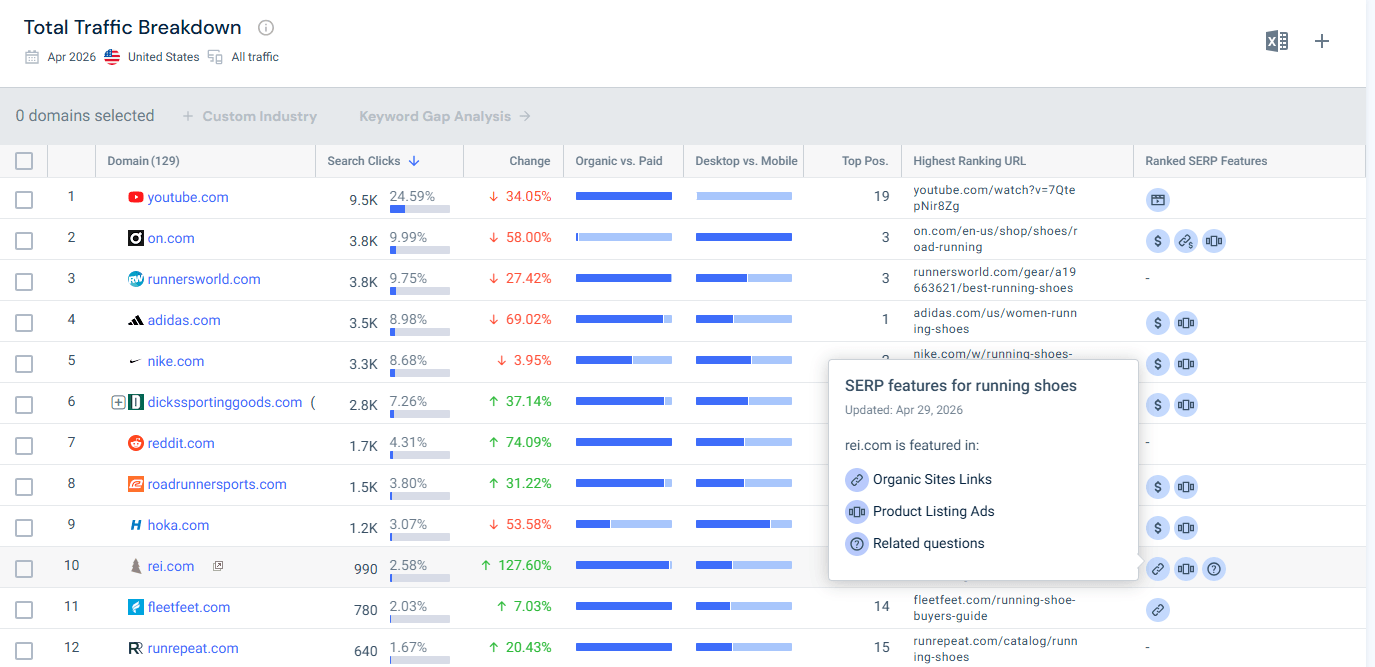Viewport: 1375px width, 667px height.
Task: Click product listing icon in roadrunnersports.com row
Action: [1186, 487]
